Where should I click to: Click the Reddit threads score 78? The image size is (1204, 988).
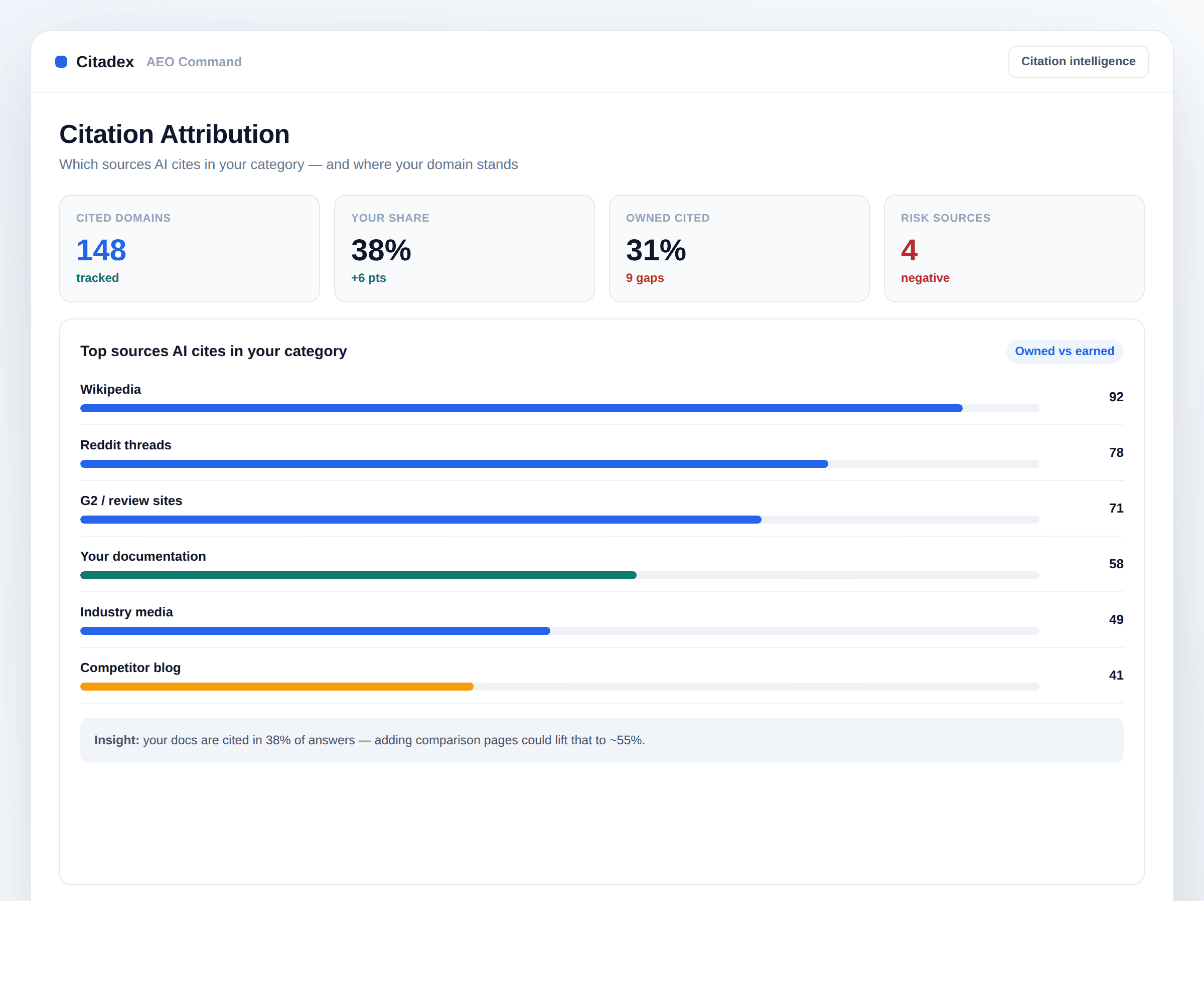pos(1116,452)
